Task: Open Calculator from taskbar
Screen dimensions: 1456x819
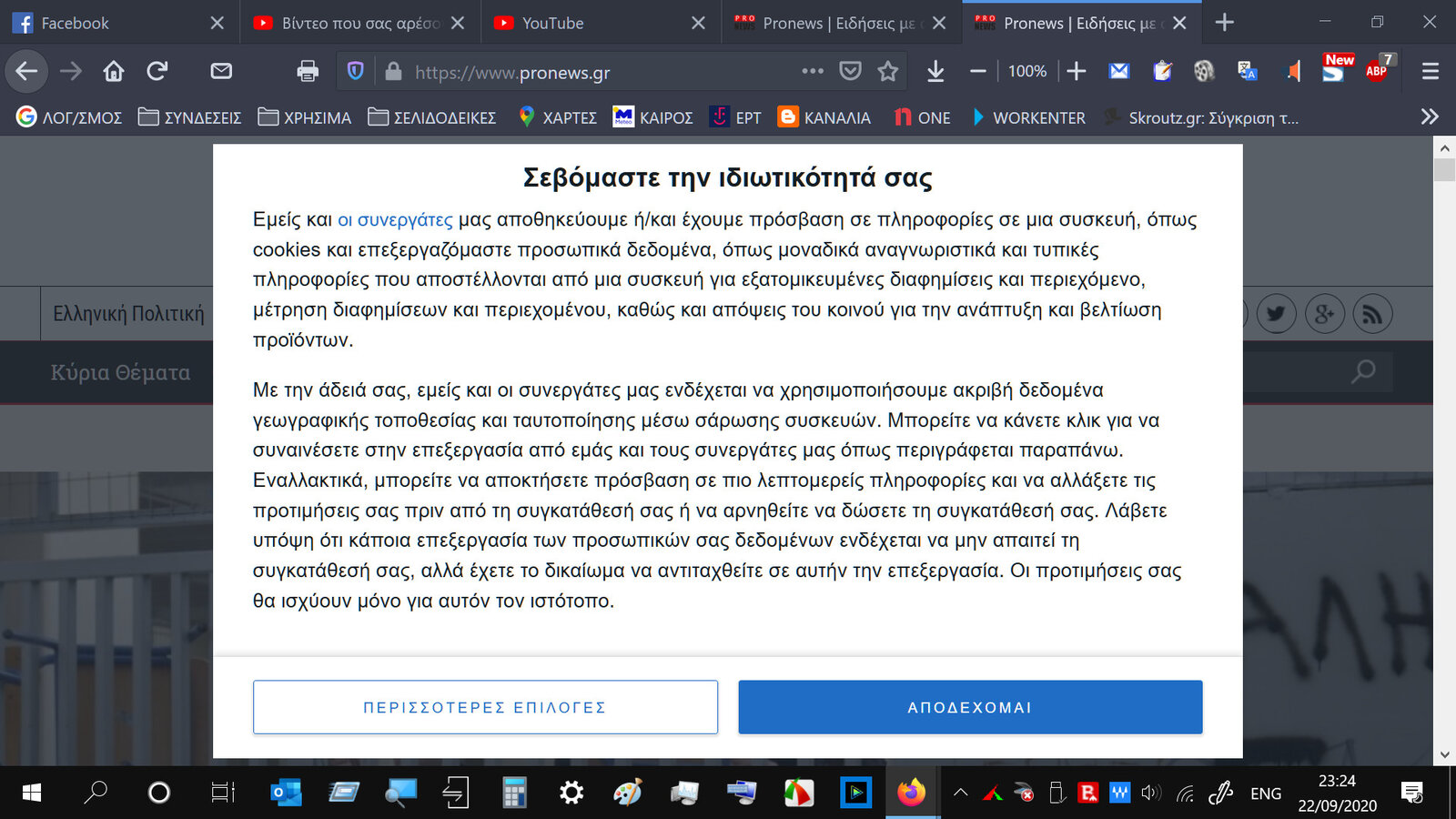Action: point(514,793)
